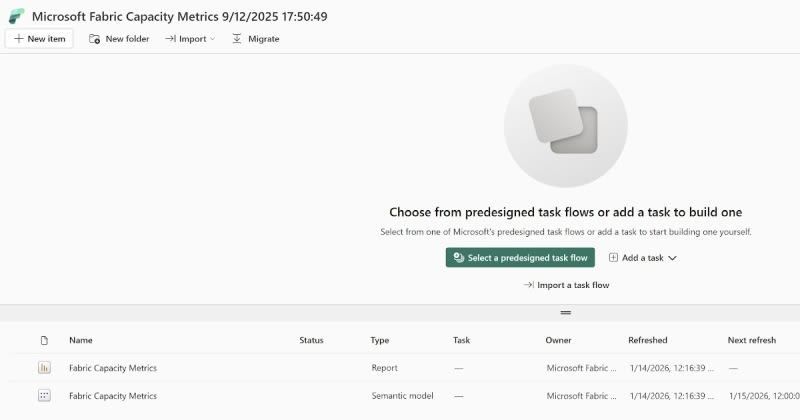Click the New folder toolbar button
Screen dimensions: 800x420
click(119, 39)
